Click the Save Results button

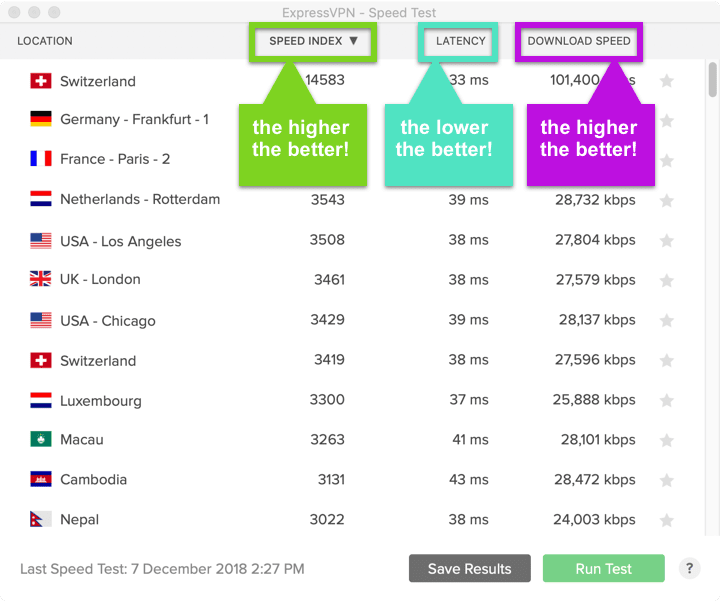469,569
